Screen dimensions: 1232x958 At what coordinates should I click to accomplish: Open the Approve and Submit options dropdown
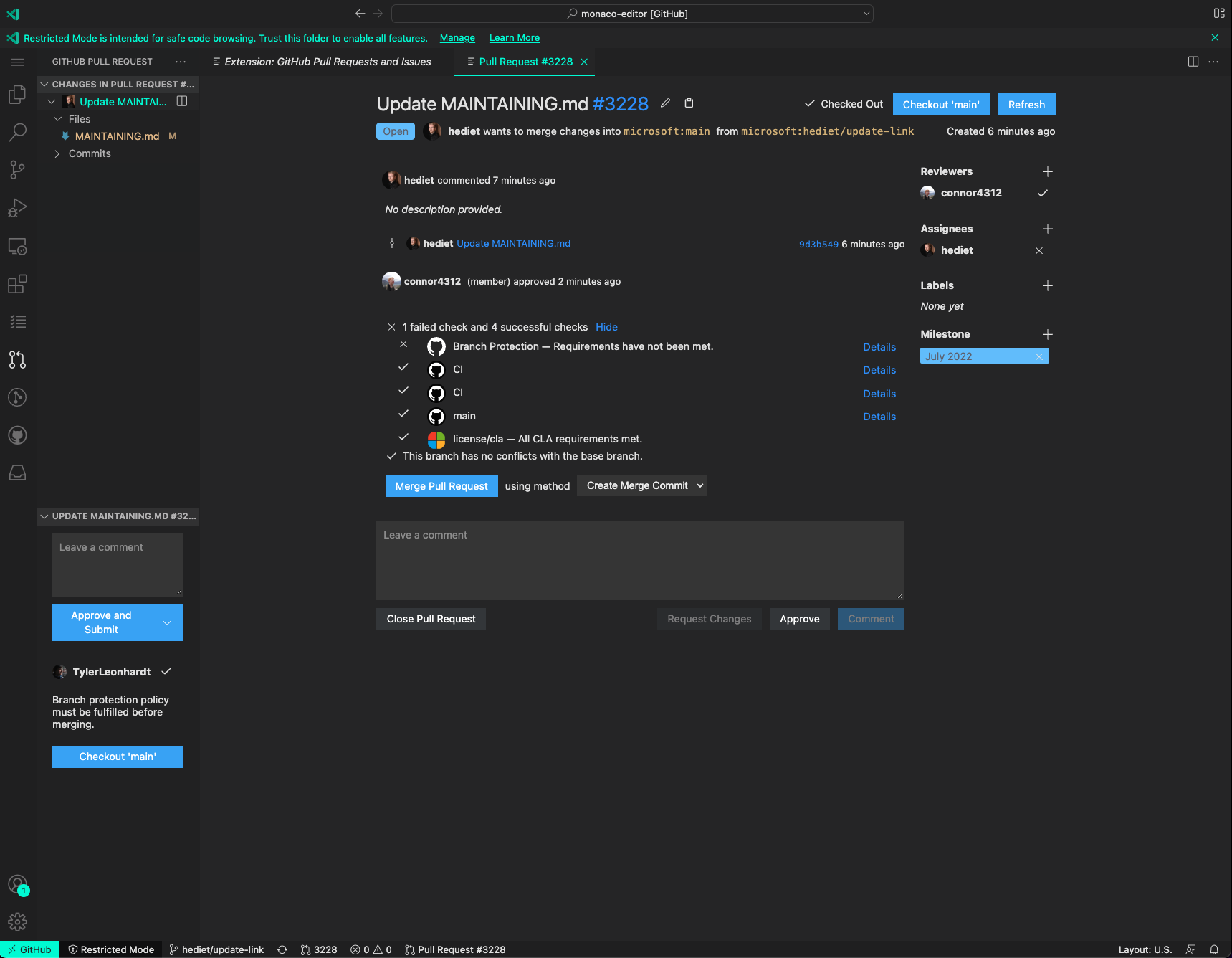tap(168, 622)
